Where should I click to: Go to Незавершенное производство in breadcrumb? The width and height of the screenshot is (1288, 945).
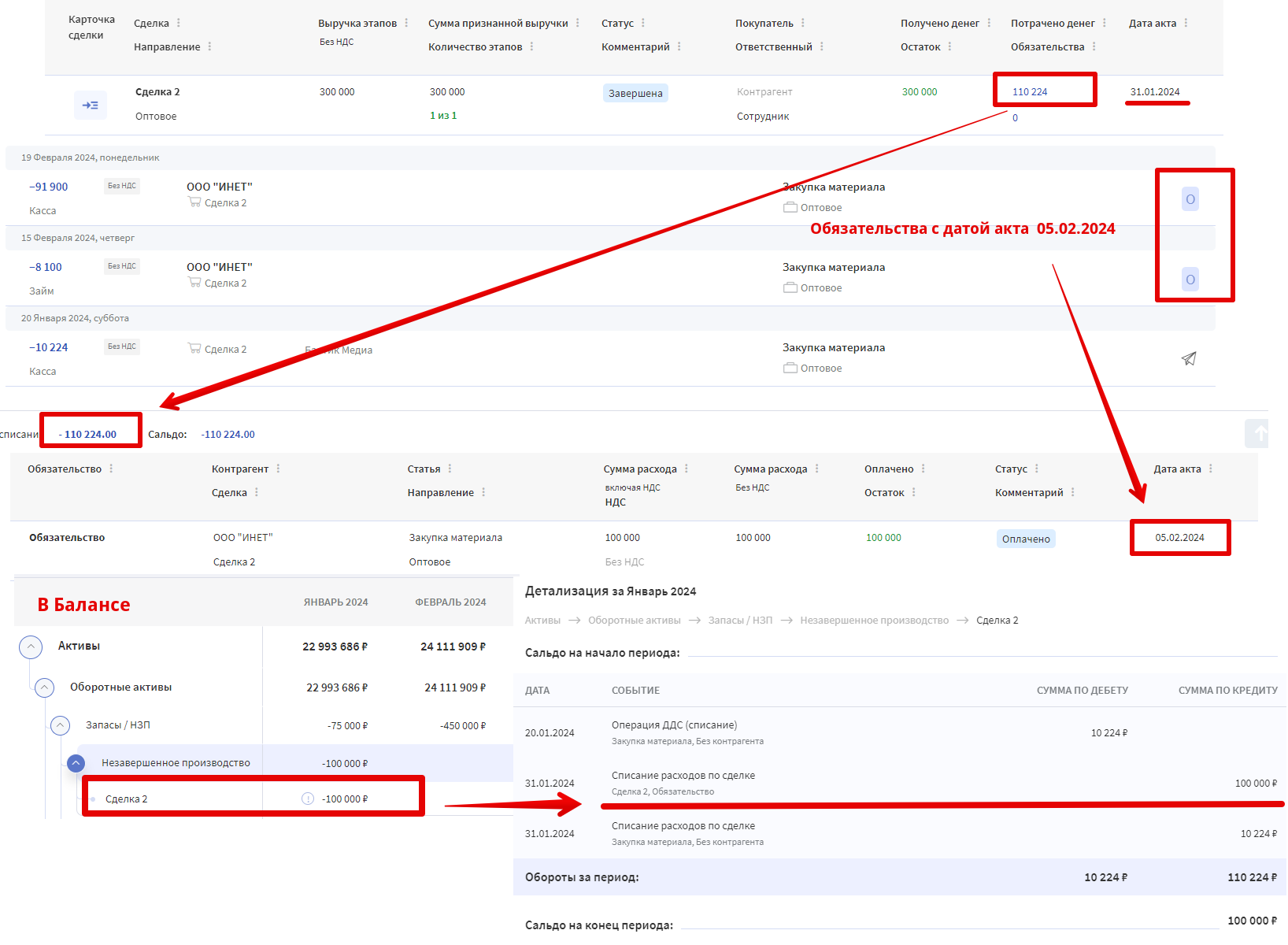coord(875,621)
